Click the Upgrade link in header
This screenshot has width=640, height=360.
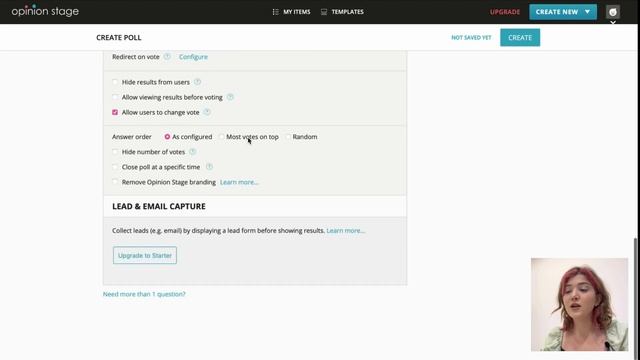[505, 12]
